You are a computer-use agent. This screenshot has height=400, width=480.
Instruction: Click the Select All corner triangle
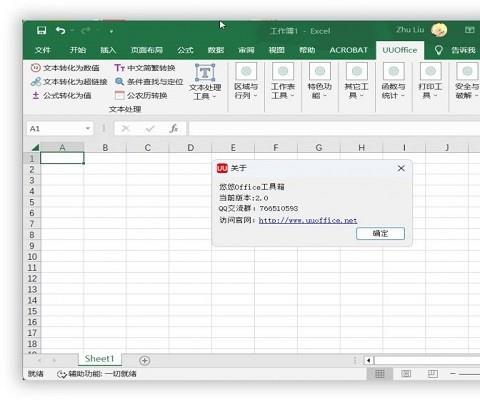click(34, 148)
